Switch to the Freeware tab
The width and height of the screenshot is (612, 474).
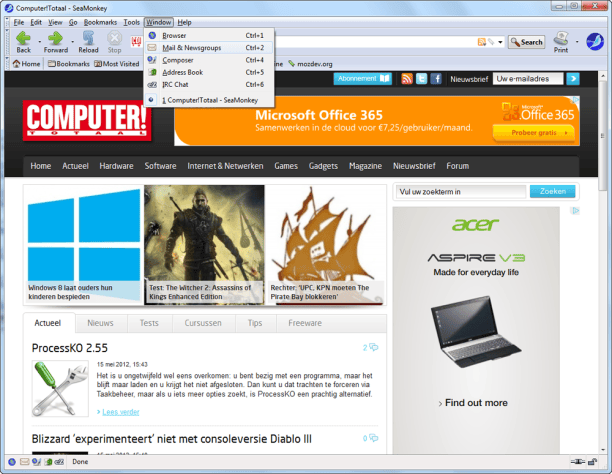point(305,323)
